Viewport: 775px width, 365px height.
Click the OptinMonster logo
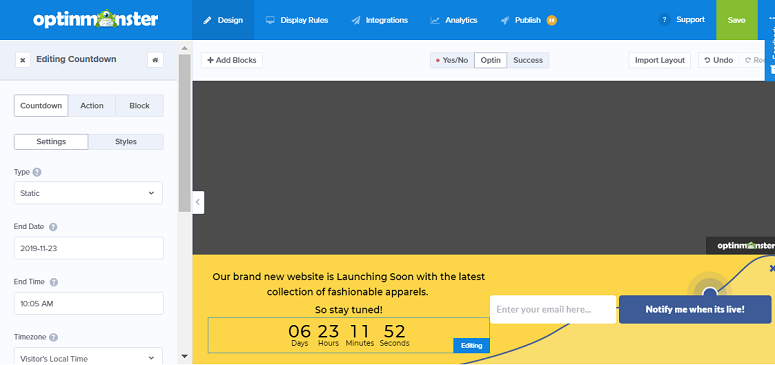(x=95, y=19)
